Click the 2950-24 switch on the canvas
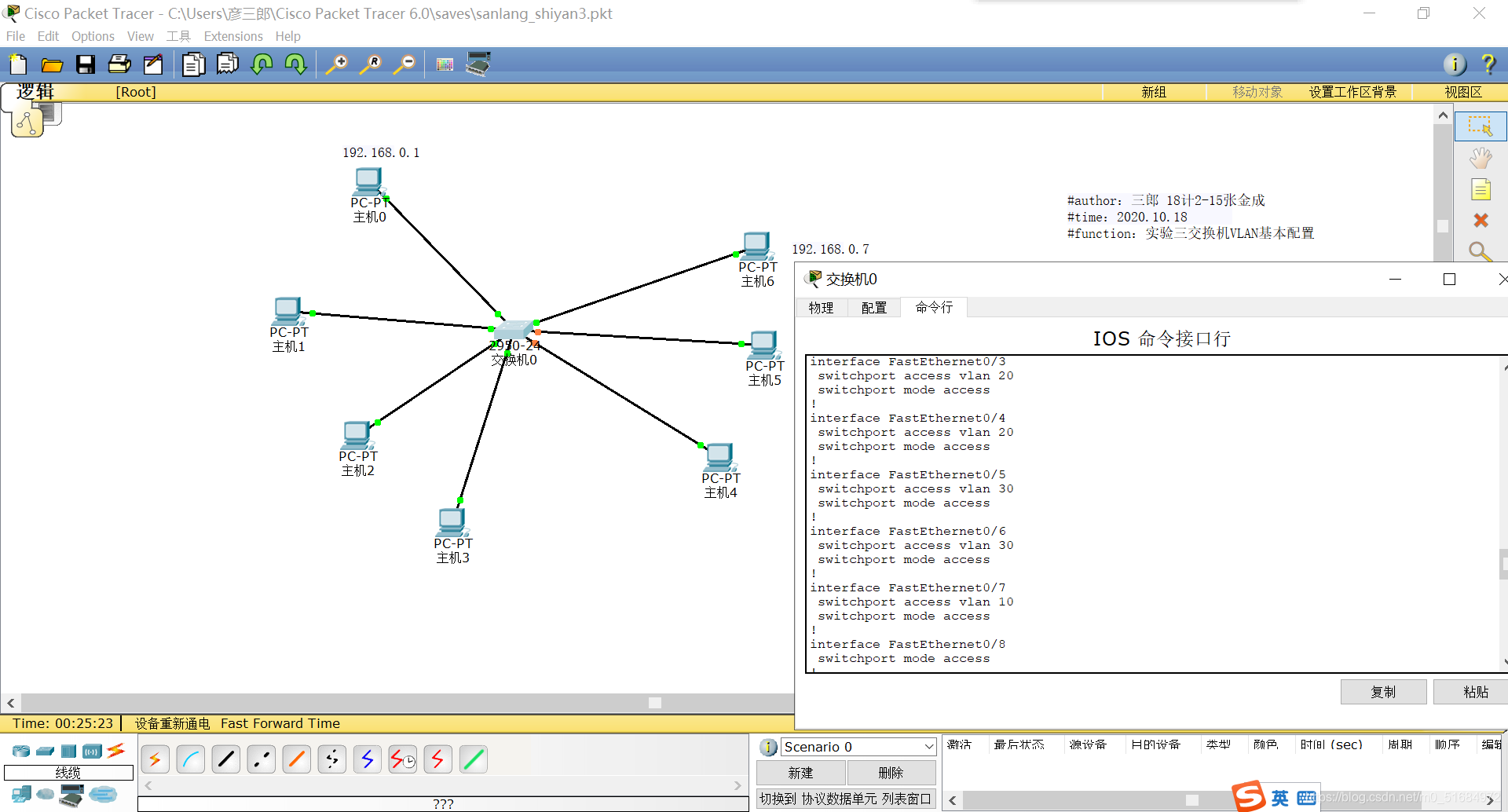 pos(514,331)
